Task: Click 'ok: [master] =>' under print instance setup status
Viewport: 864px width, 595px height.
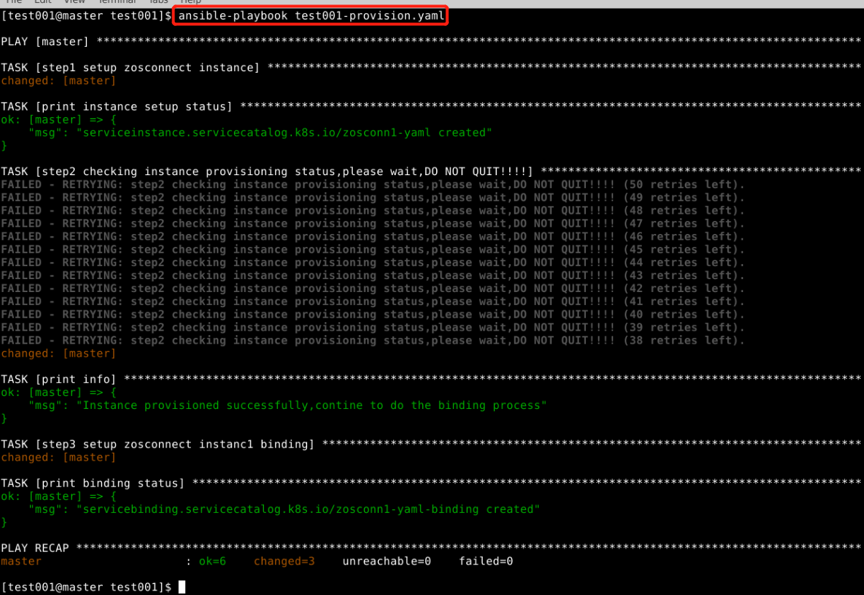Action: (58, 120)
